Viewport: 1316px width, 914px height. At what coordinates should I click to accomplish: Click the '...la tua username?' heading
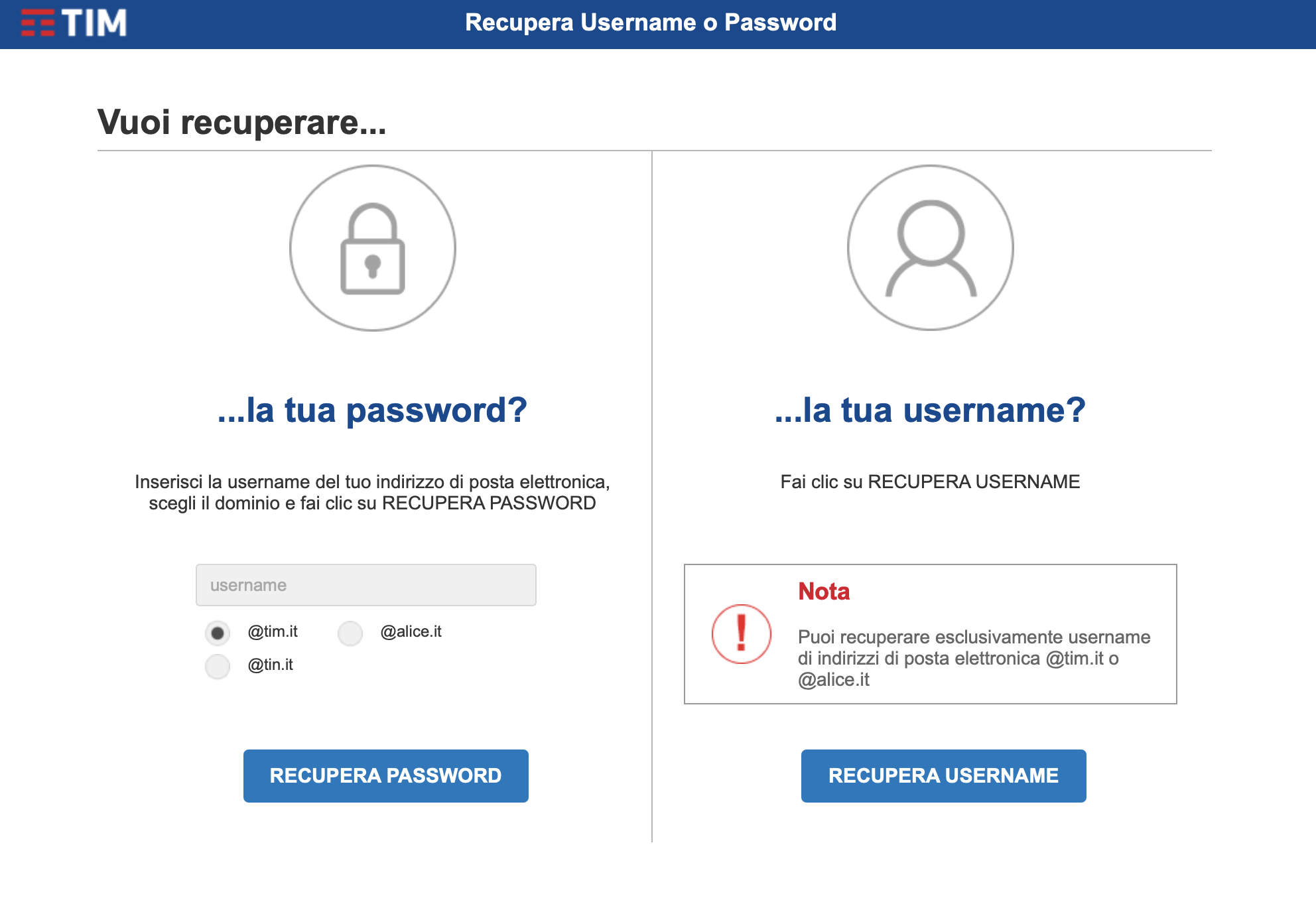coord(931,410)
